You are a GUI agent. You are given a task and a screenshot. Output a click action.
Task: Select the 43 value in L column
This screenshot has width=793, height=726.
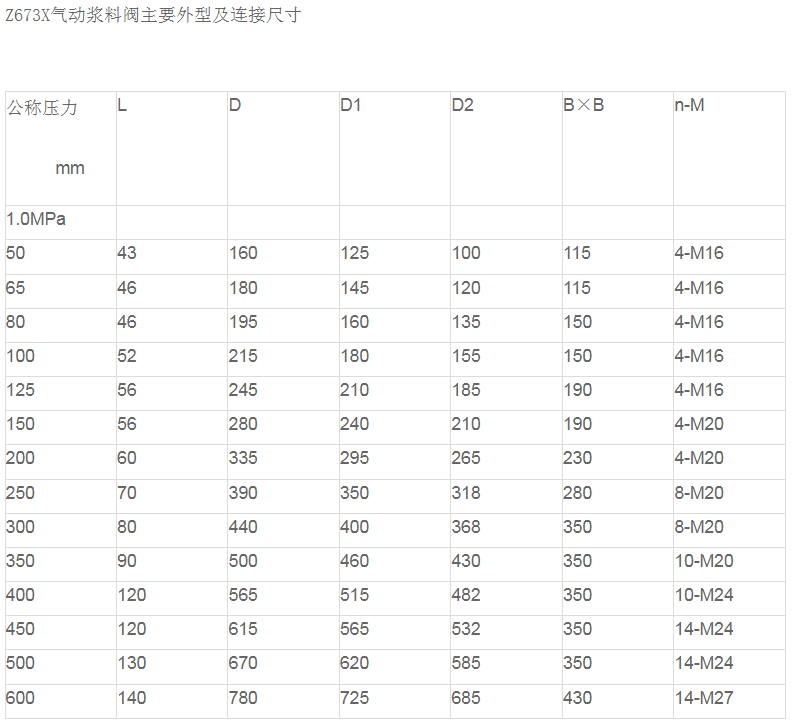coord(127,254)
